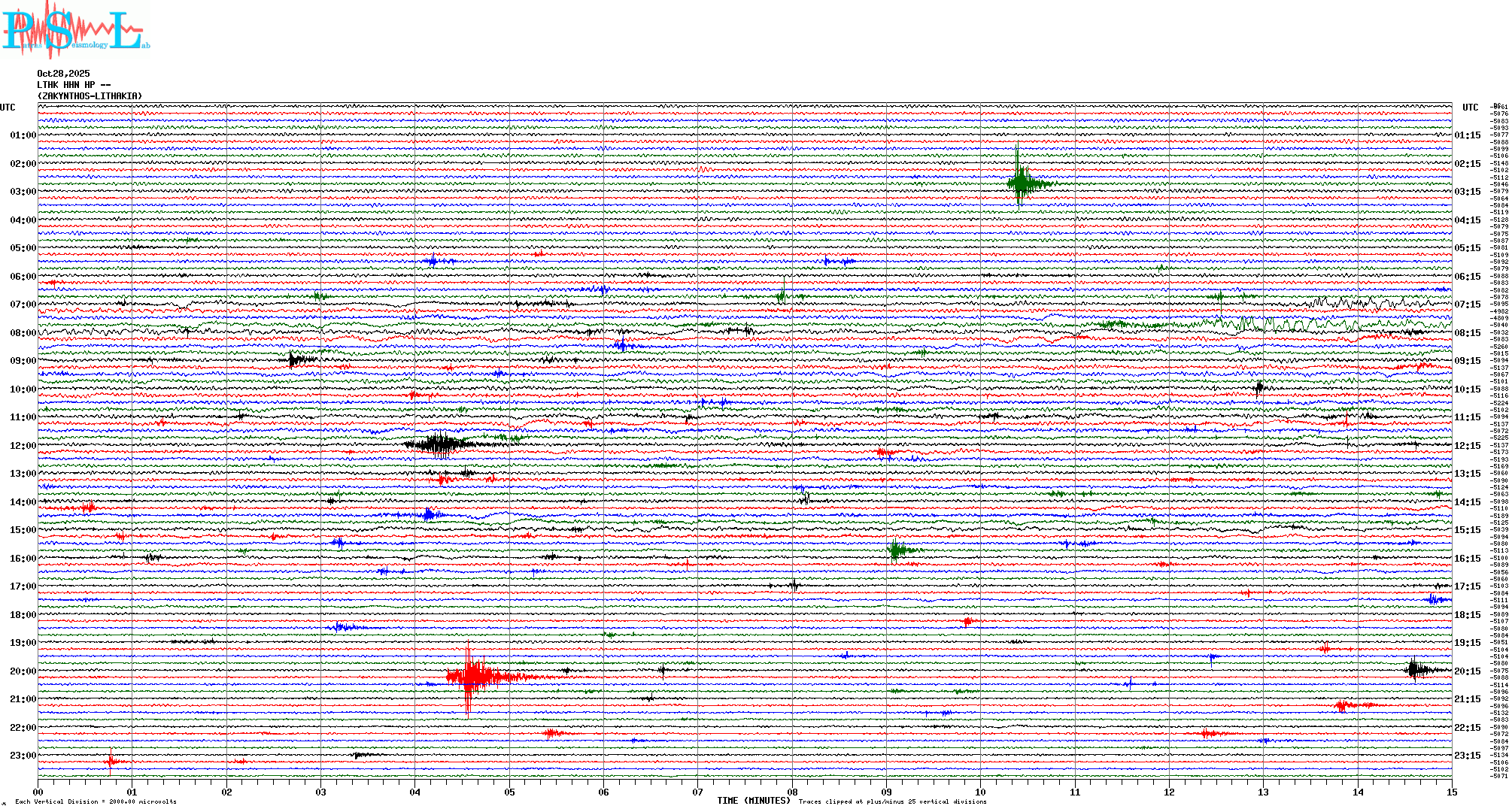The width and height of the screenshot is (1512, 812).
Task: Click minute marker 15 on bottom axis
Action: 1451,792
